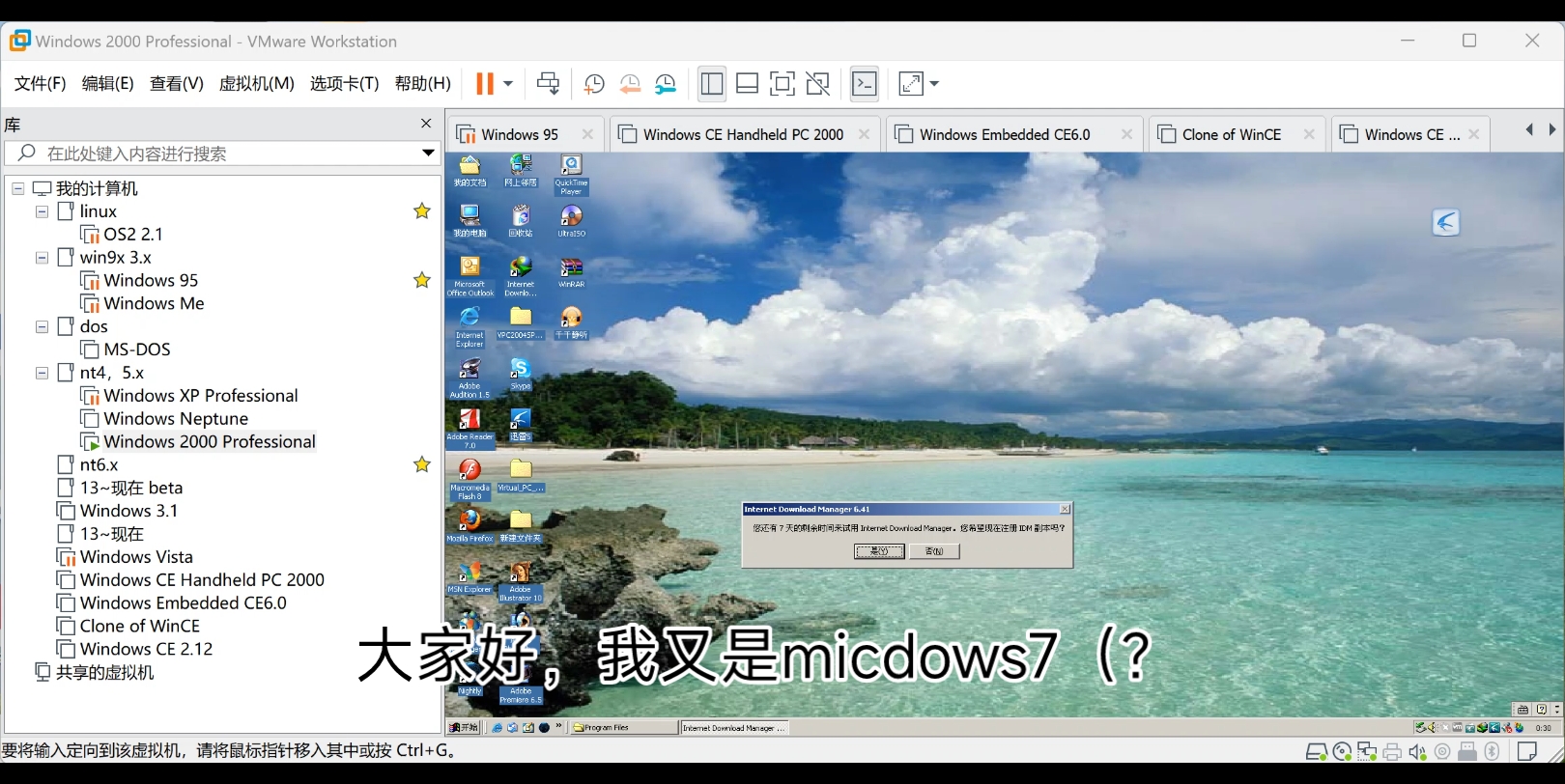Click the stretch guest display icon
This screenshot has width=1565, height=784.
point(911,84)
